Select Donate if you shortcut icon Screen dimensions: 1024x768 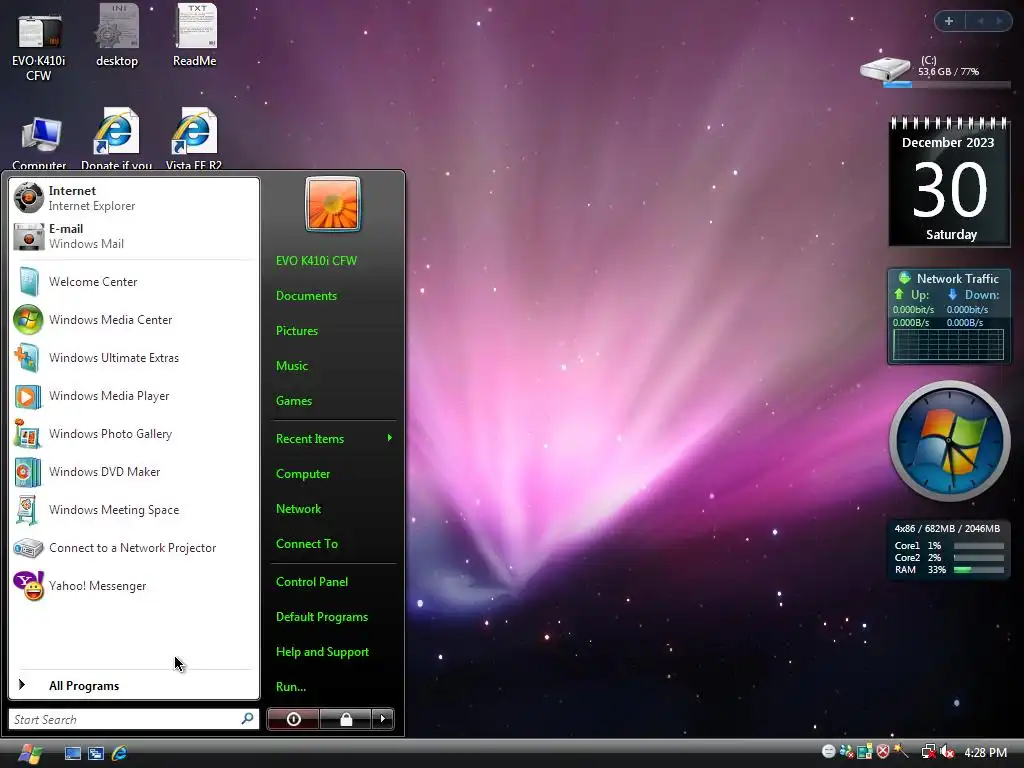[116, 139]
